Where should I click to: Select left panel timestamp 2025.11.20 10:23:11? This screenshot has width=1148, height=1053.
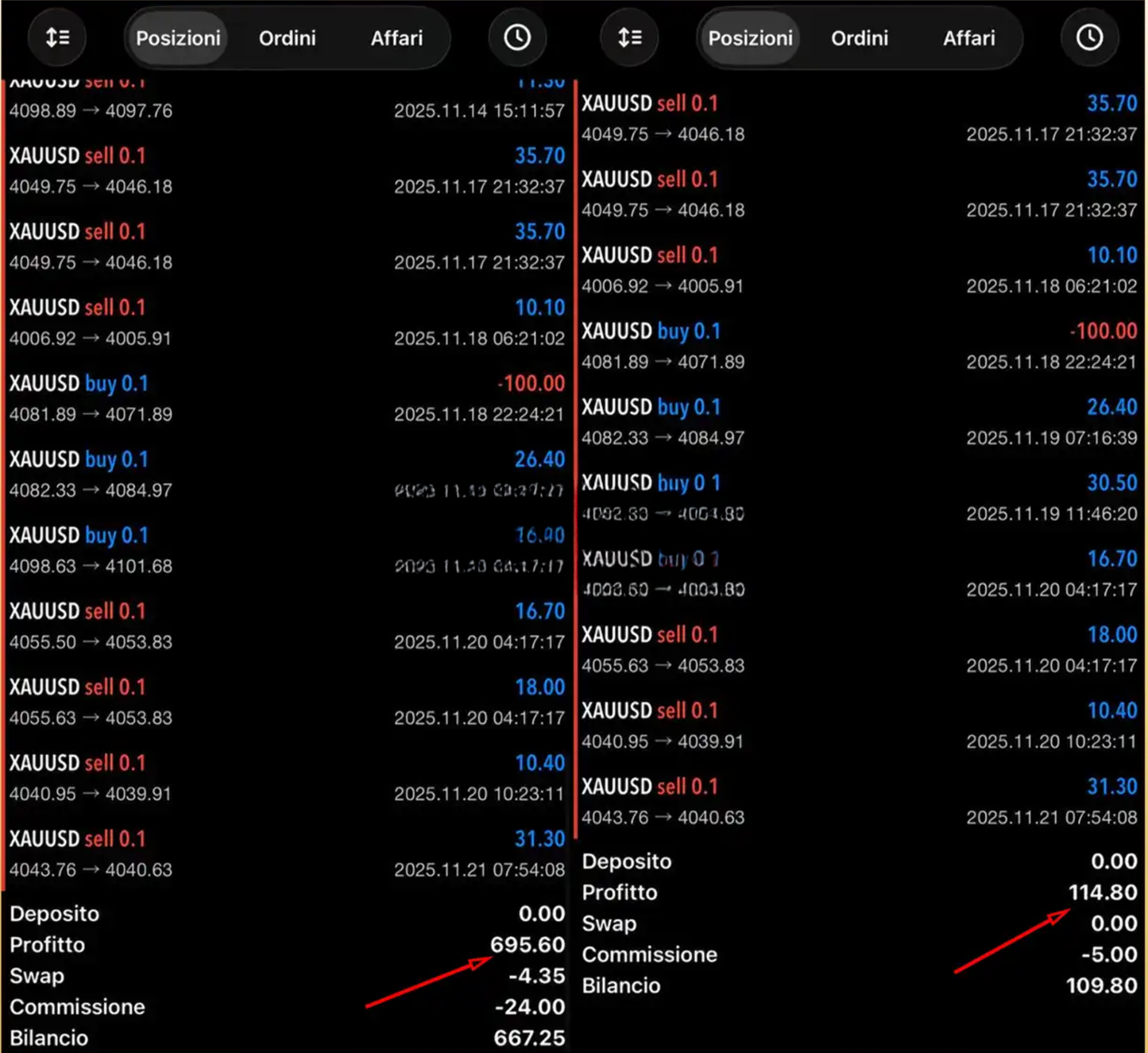pyautogui.click(x=479, y=794)
